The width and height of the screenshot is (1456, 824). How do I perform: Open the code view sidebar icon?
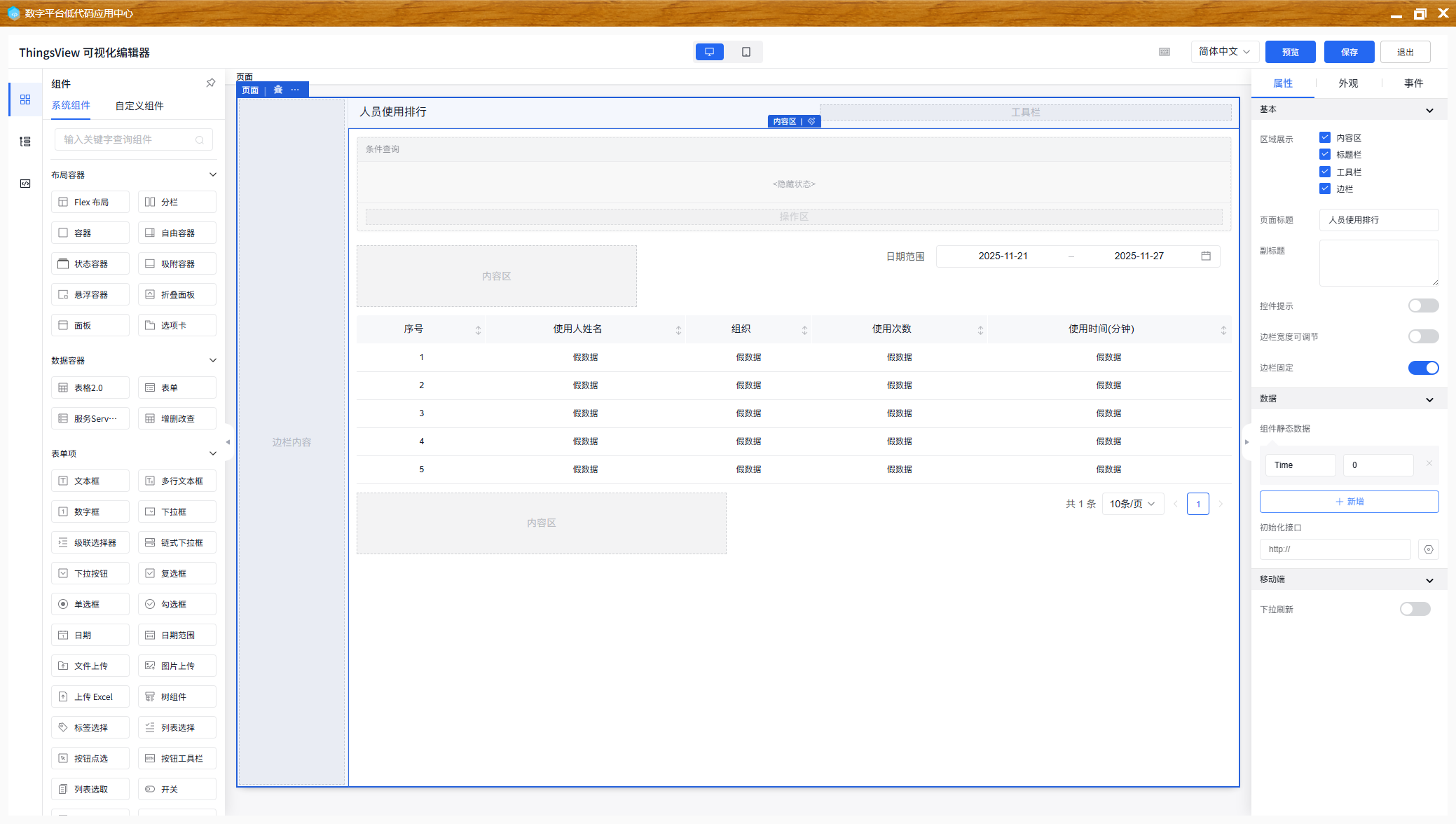pyautogui.click(x=25, y=184)
